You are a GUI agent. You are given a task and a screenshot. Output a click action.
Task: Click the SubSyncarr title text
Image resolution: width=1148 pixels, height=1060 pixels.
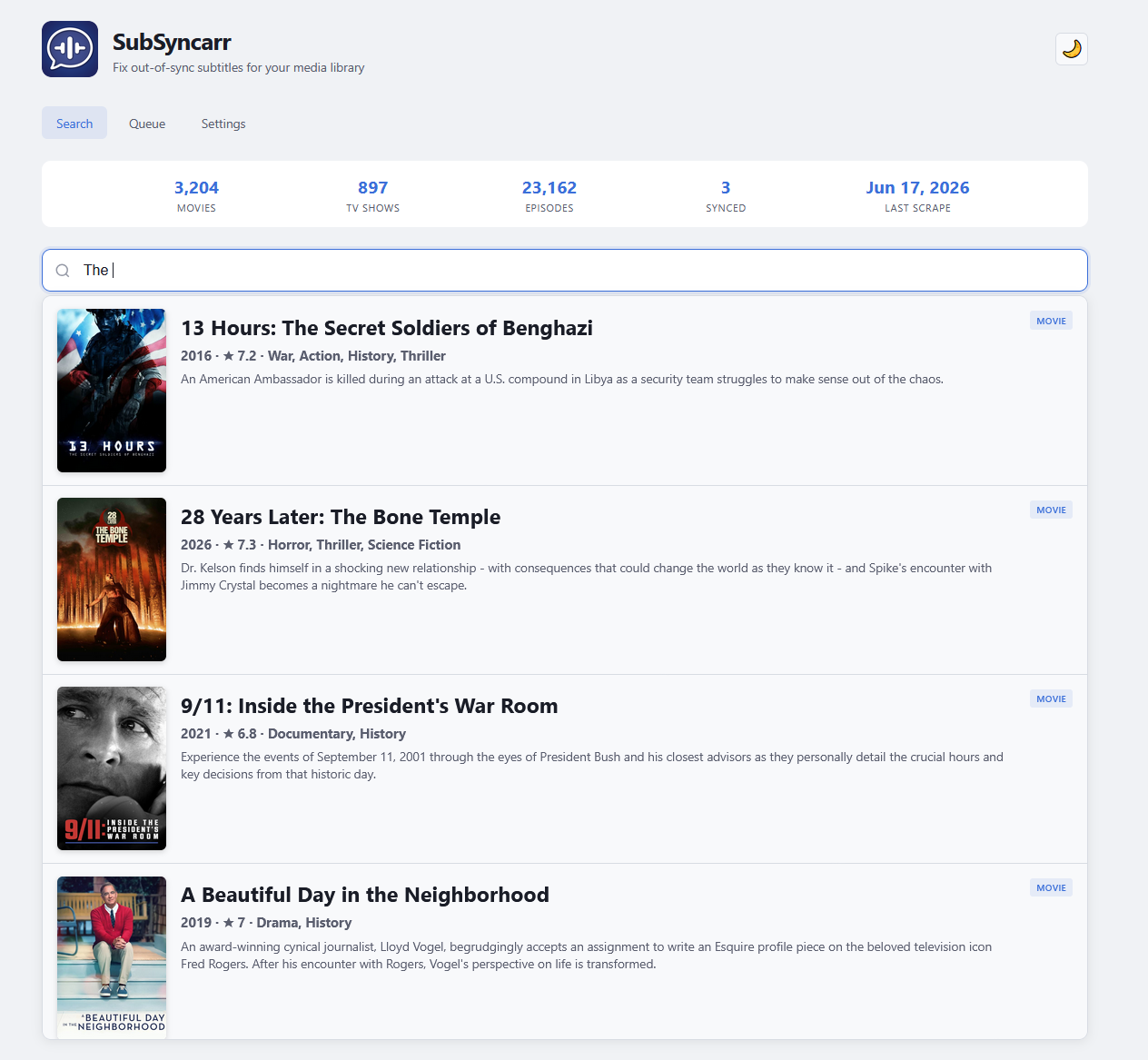172,43
